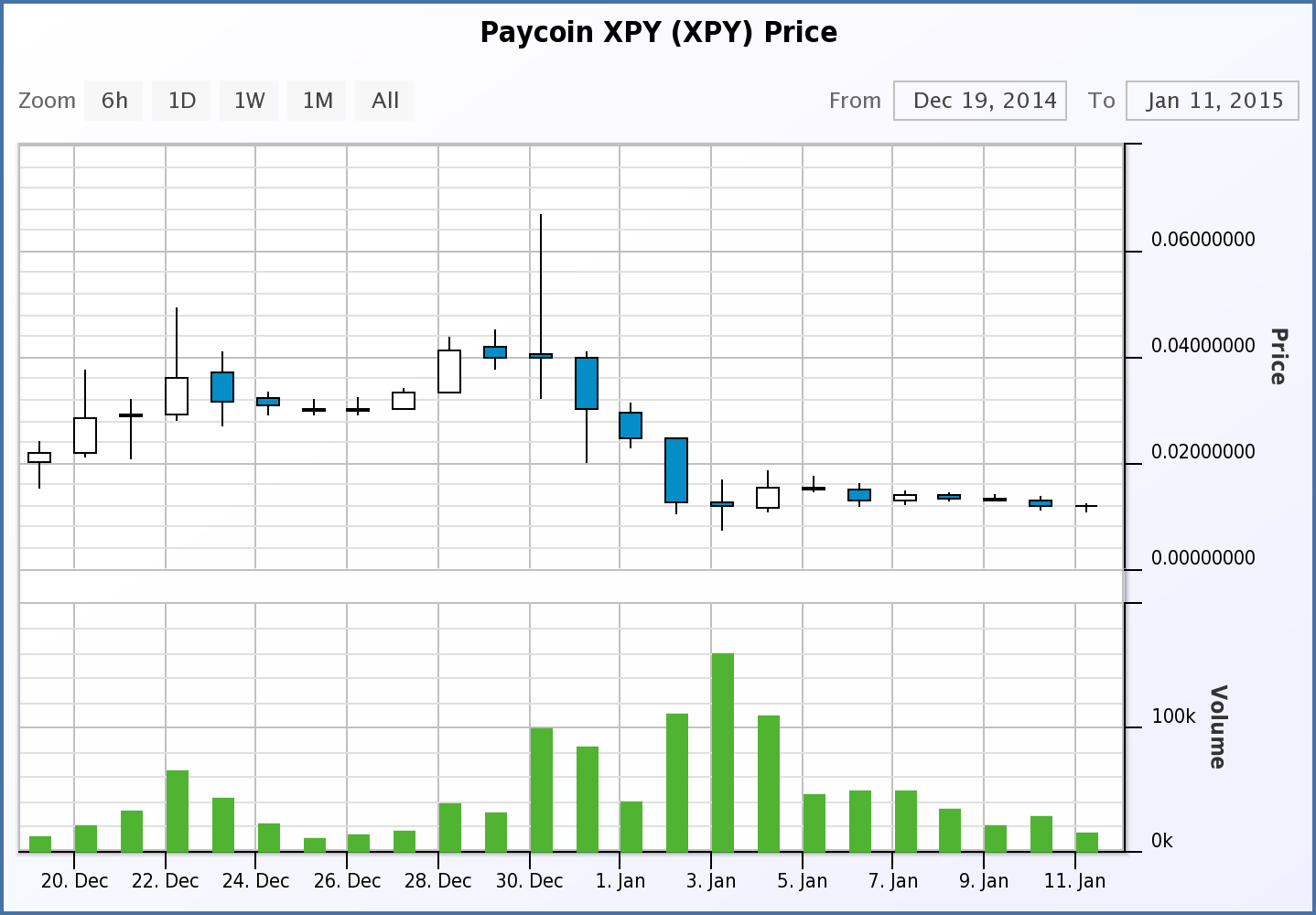Viewport: 1316px width, 915px height.
Task: Click the 9. Jan date label
Action: [x=984, y=881]
